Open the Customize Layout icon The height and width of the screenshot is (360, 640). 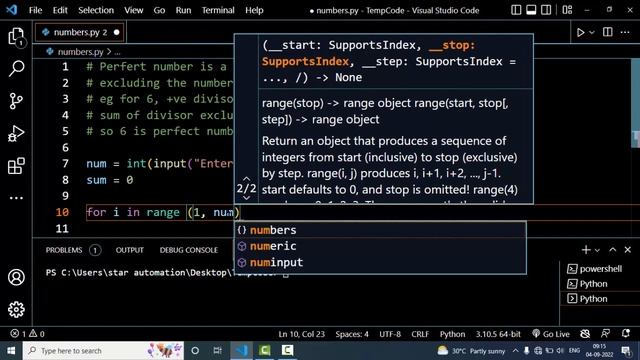(x=567, y=10)
